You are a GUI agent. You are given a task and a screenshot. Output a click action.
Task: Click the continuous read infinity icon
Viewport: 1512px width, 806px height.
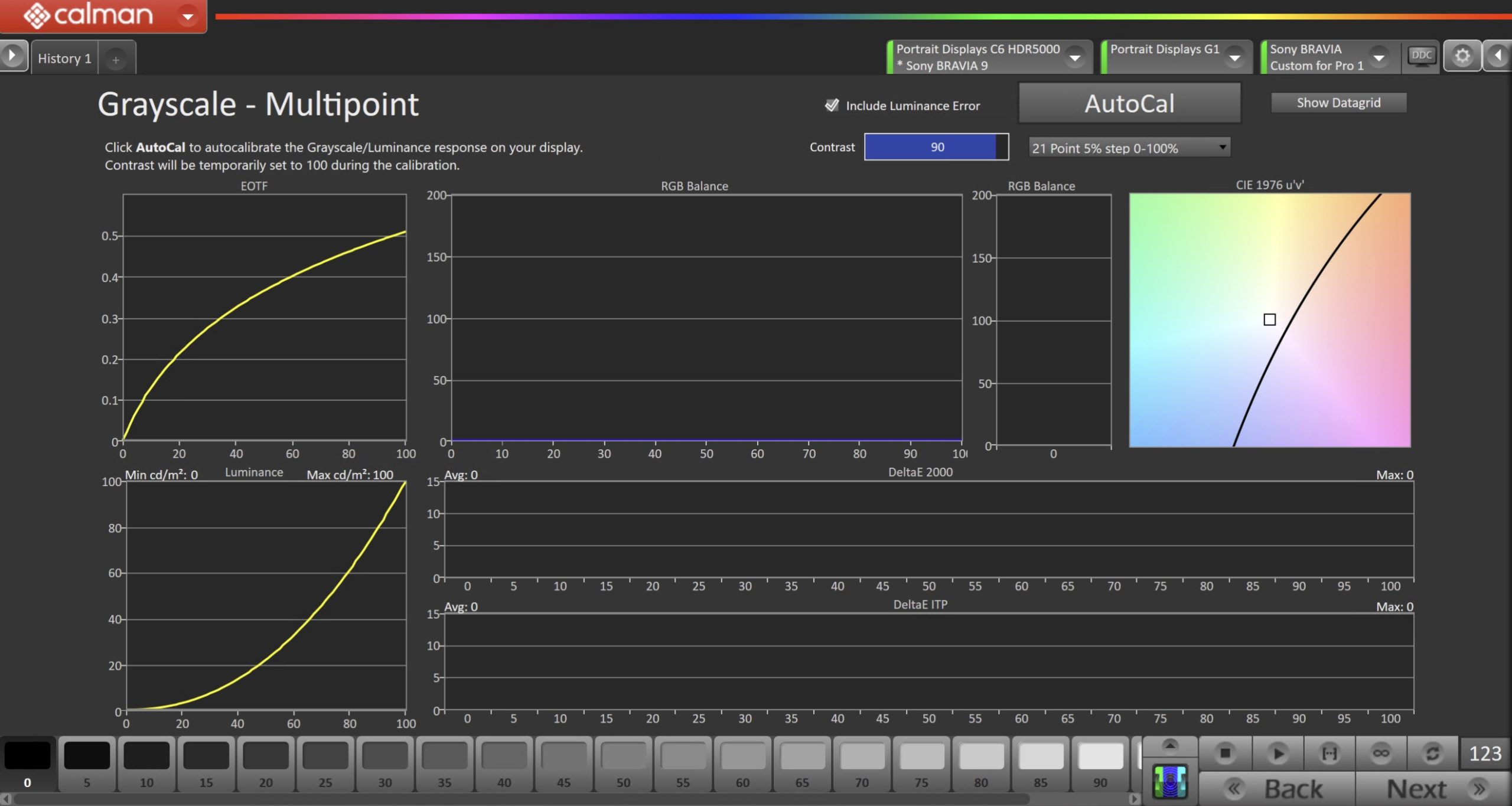[1381, 753]
